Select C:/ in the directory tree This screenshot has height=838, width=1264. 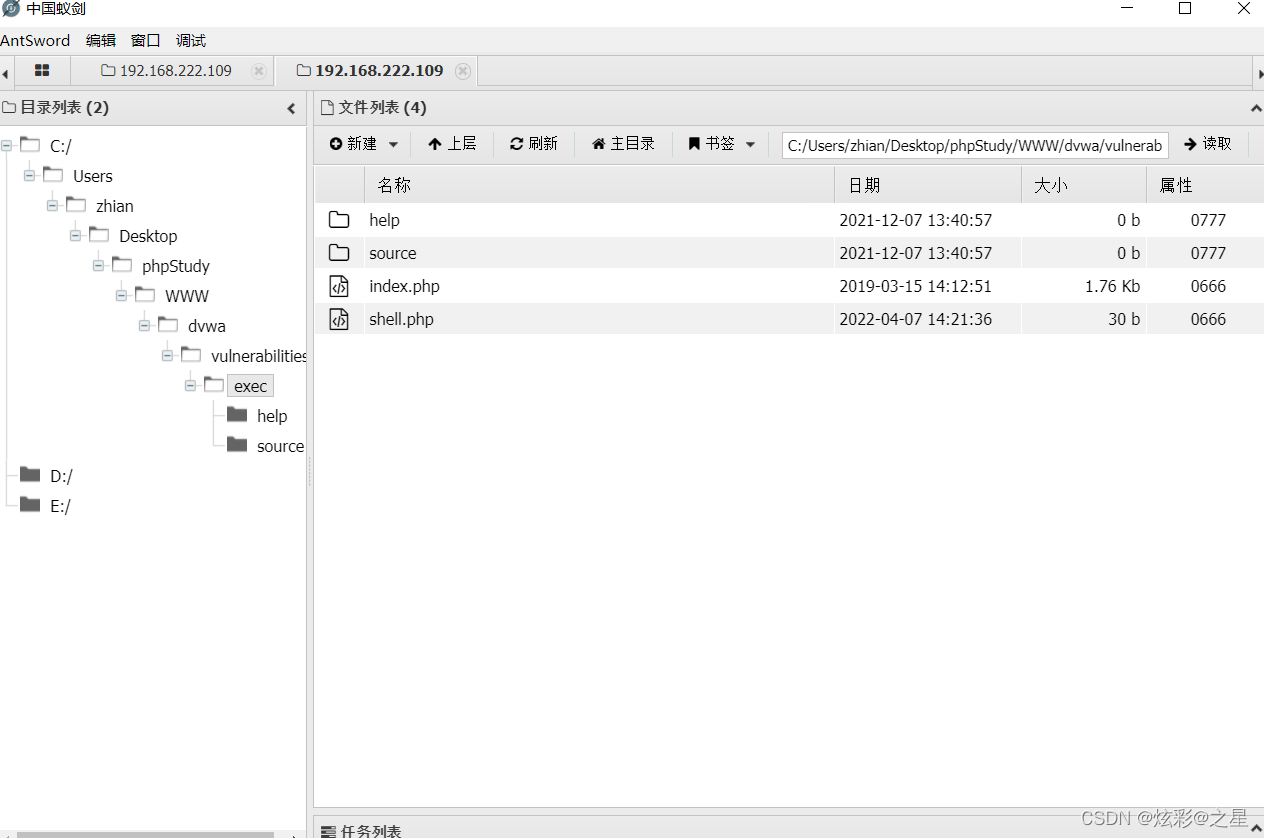[x=60, y=146]
